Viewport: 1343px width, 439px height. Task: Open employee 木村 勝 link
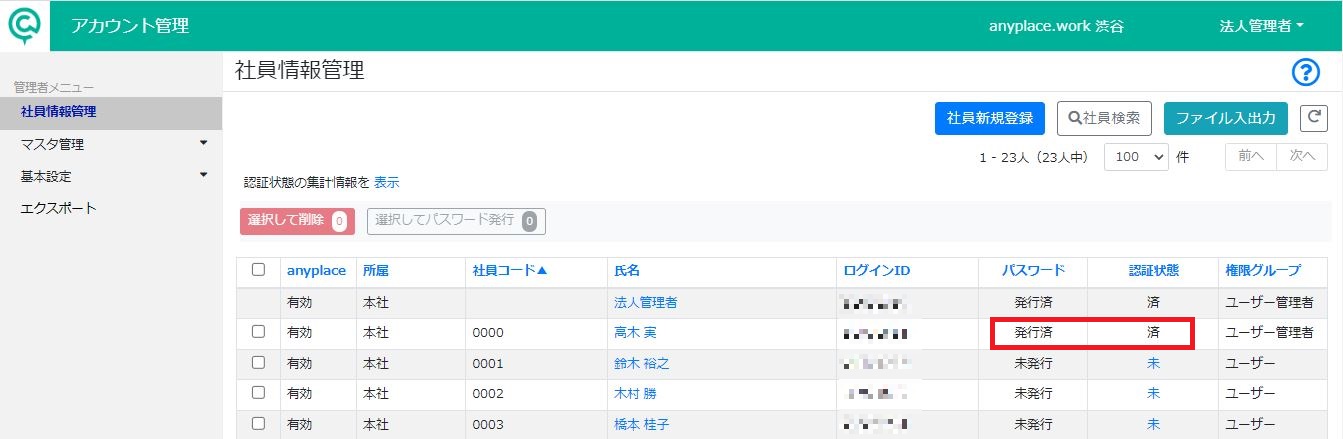(634, 394)
